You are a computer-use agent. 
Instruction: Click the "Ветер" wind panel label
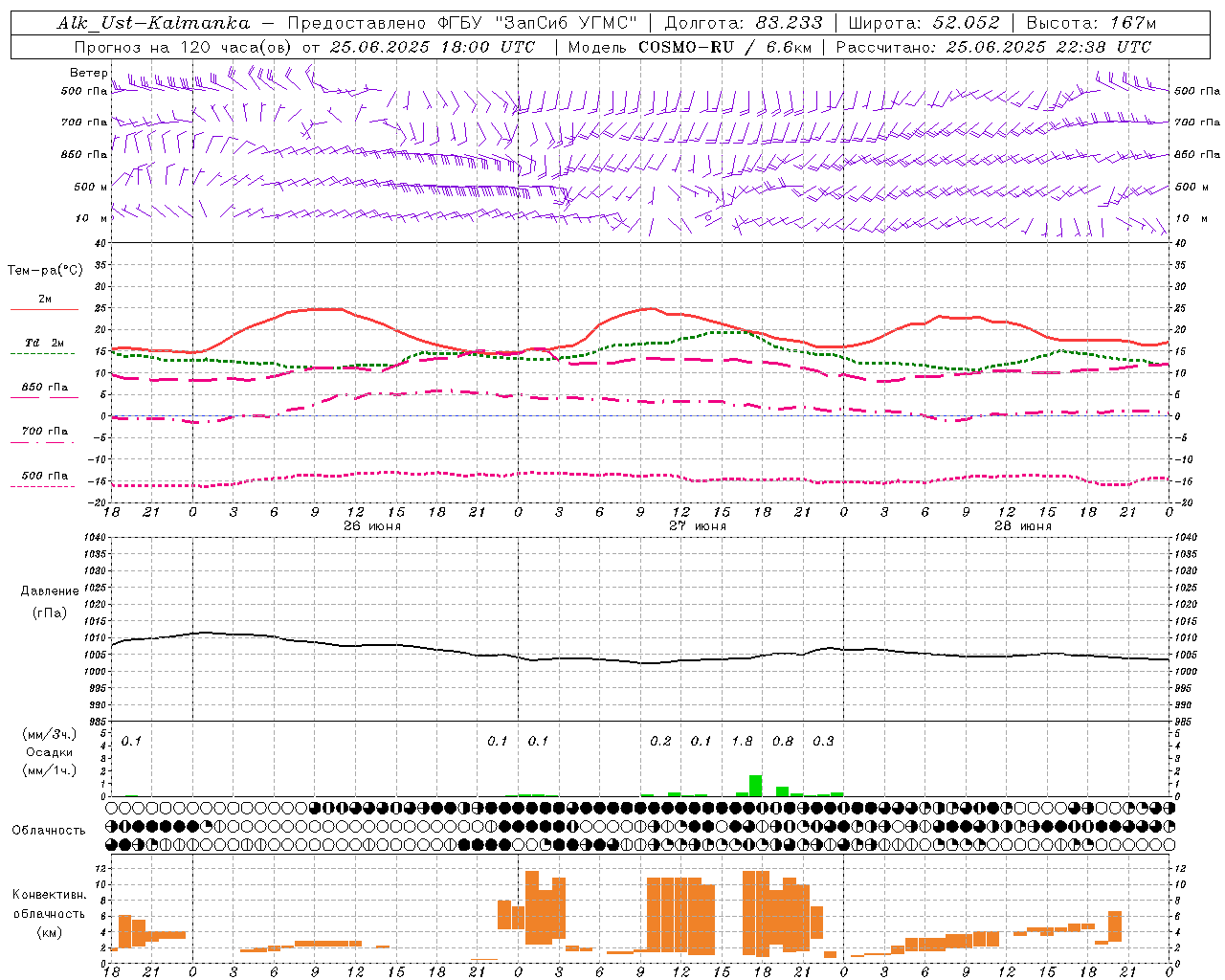[89, 73]
